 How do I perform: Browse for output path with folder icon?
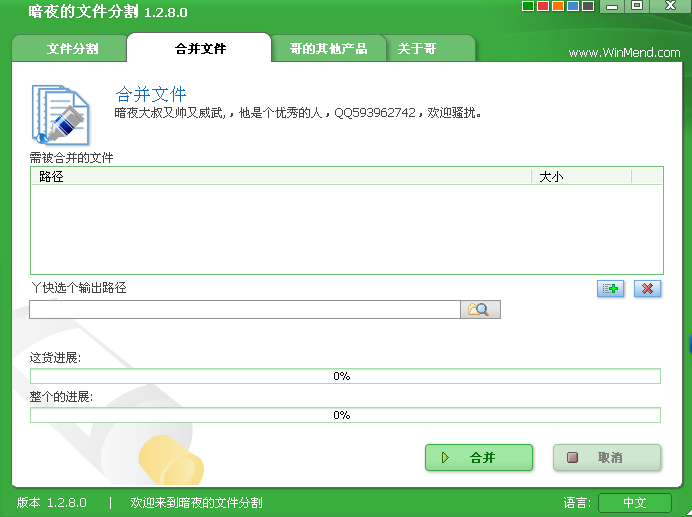click(480, 309)
